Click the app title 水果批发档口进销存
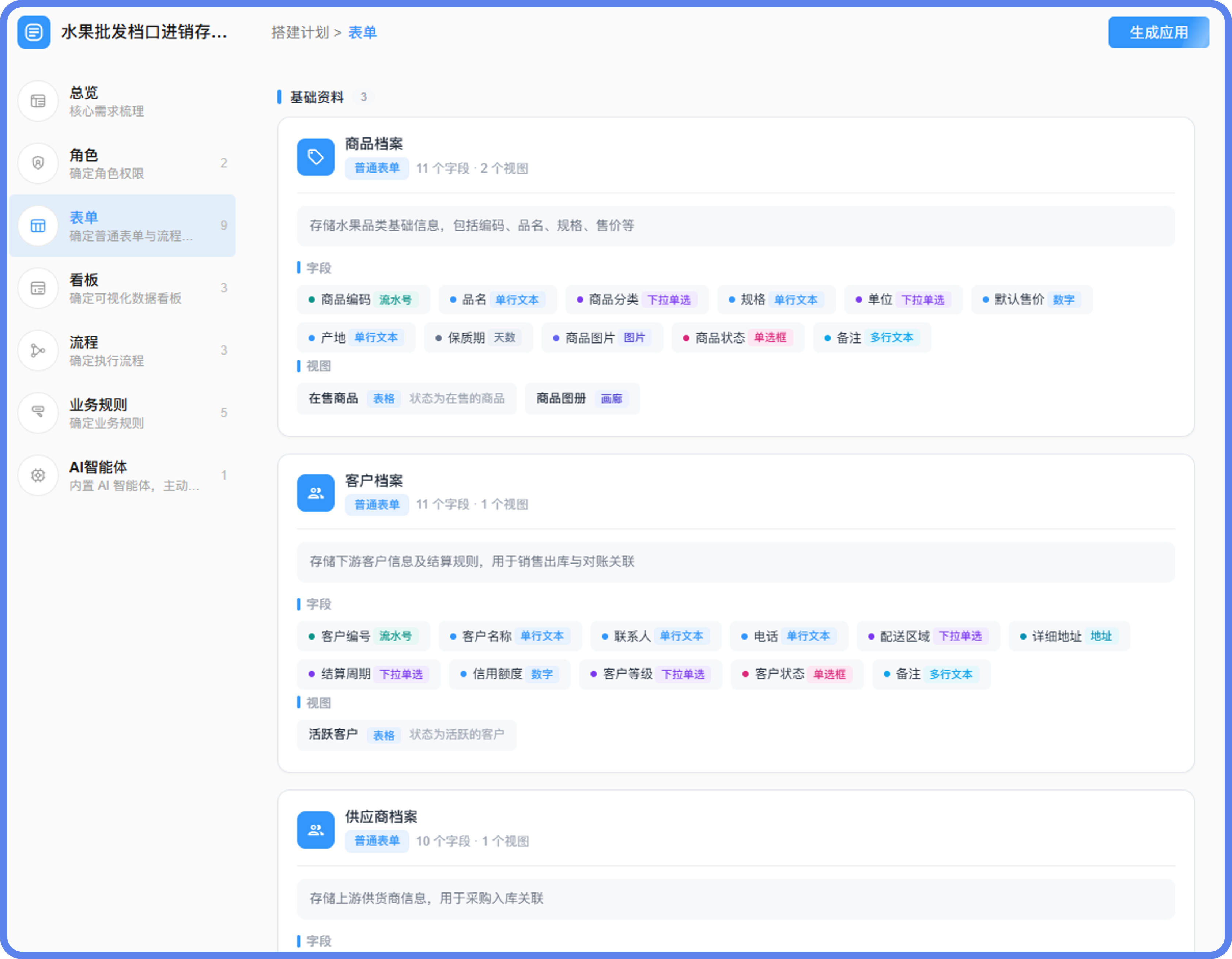 click(x=144, y=32)
